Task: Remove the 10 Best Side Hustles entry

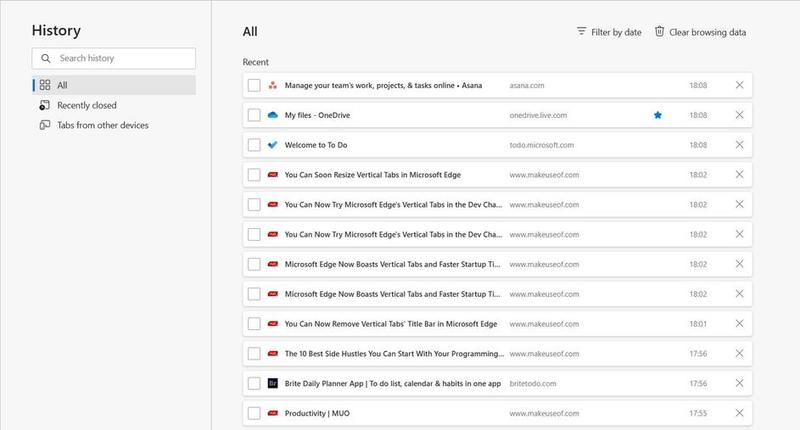Action: click(x=739, y=353)
